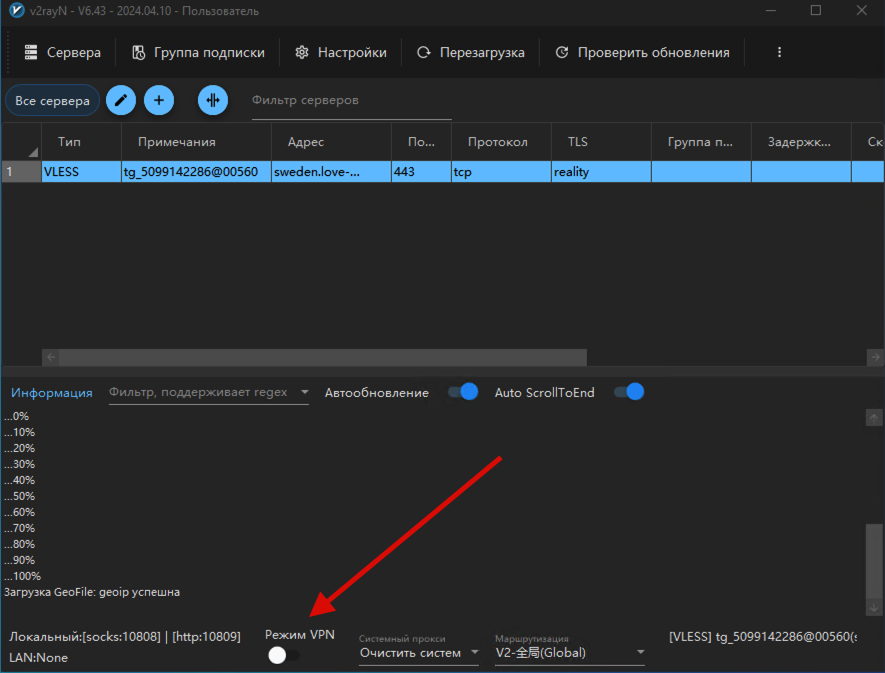Viewport: 885px width, 673px height.
Task: Open the Настройки menu
Action: click(x=341, y=53)
